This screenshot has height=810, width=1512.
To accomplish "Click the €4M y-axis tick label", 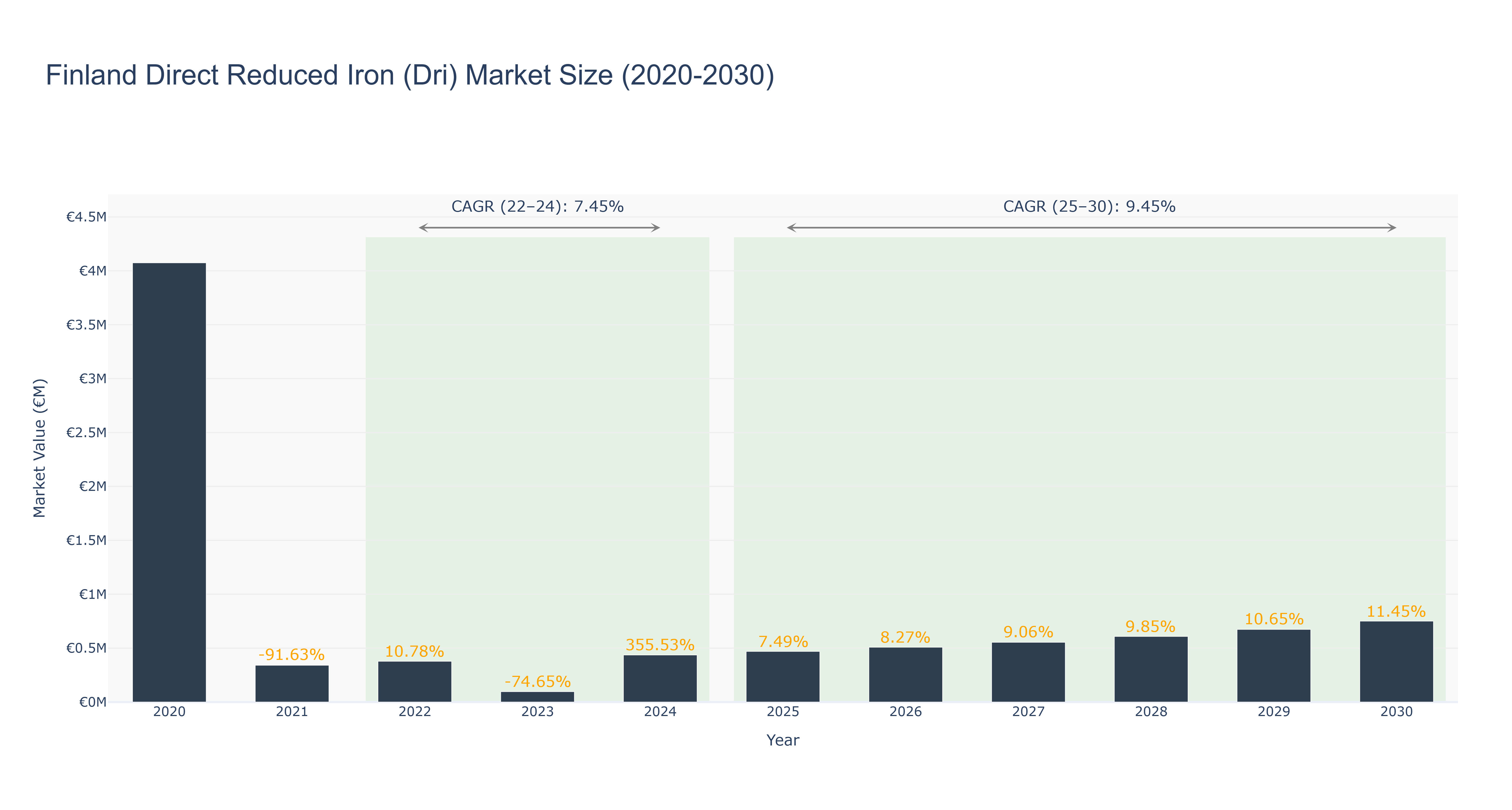I will (93, 271).
